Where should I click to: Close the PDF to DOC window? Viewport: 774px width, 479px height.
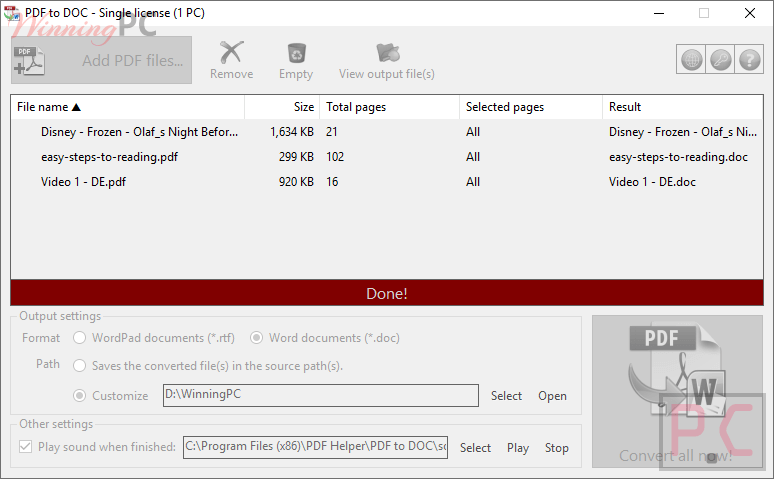pyautogui.click(x=750, y=13)
